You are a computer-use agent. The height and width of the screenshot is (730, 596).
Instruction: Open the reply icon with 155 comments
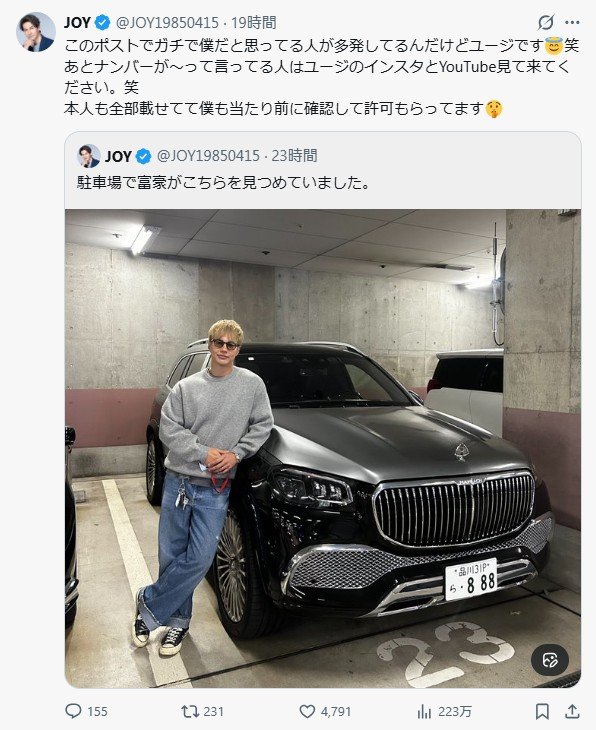(74, 711)
